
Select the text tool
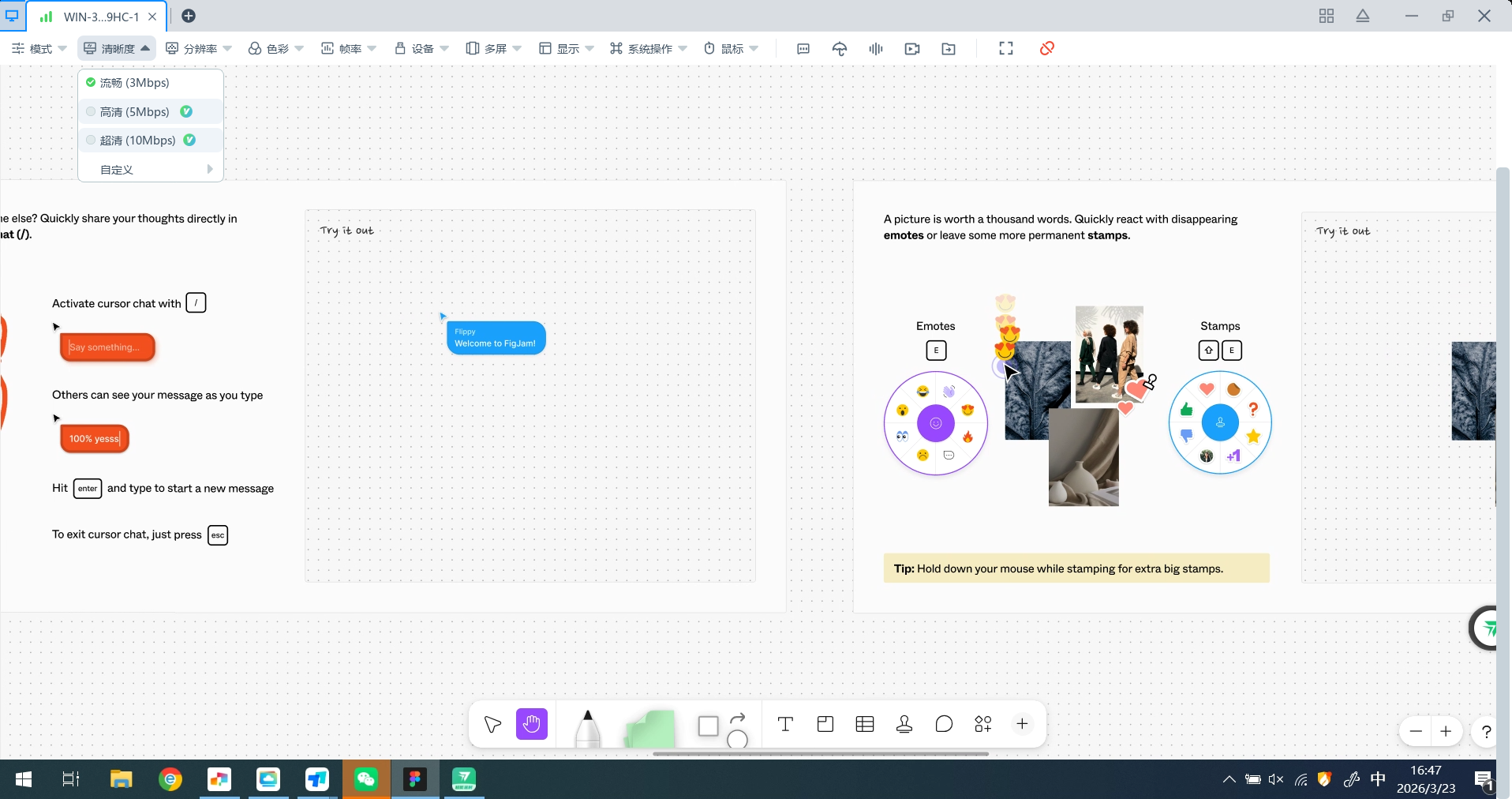pyautogui.click(x=785, y=724)
